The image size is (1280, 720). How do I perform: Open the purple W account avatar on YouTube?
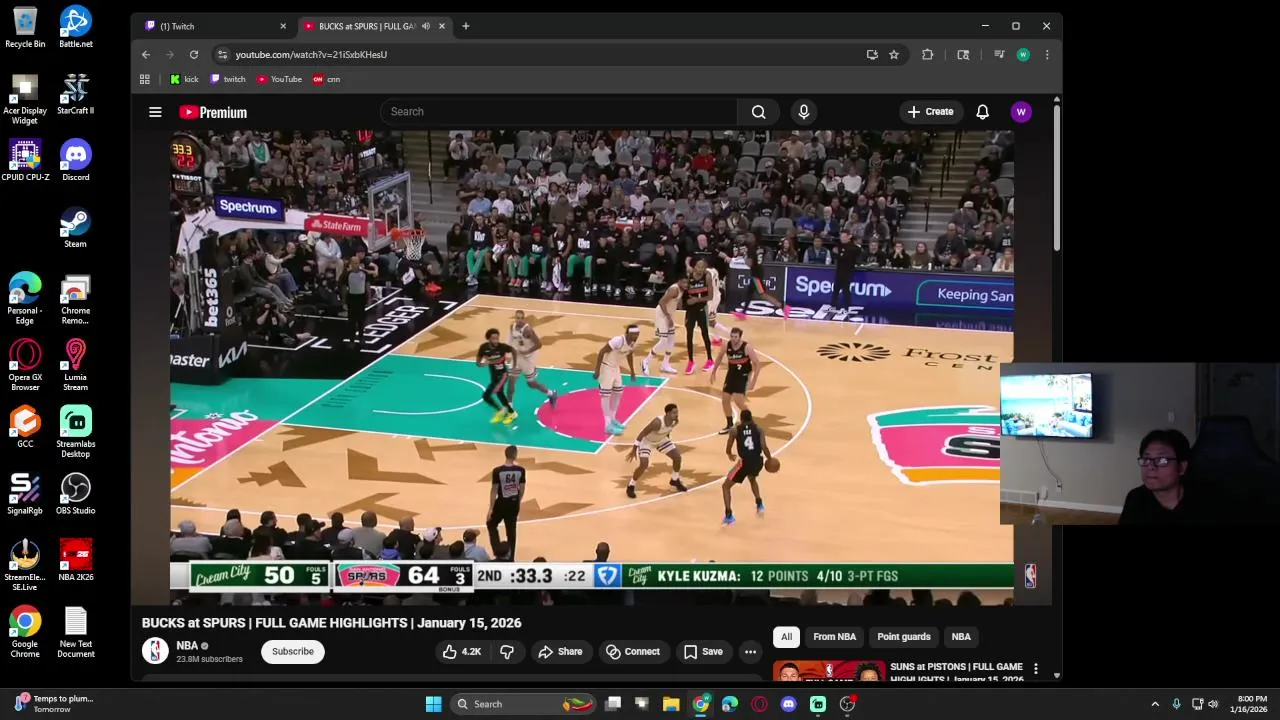point(1021,112)
